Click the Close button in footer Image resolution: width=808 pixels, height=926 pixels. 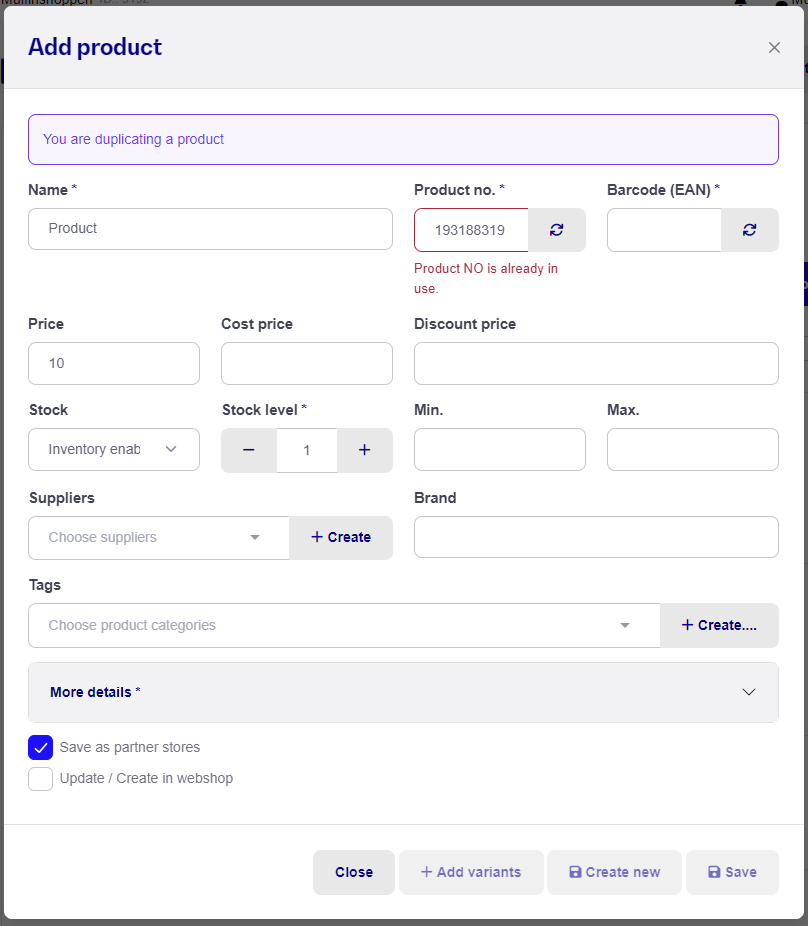[x=354, y=872]
